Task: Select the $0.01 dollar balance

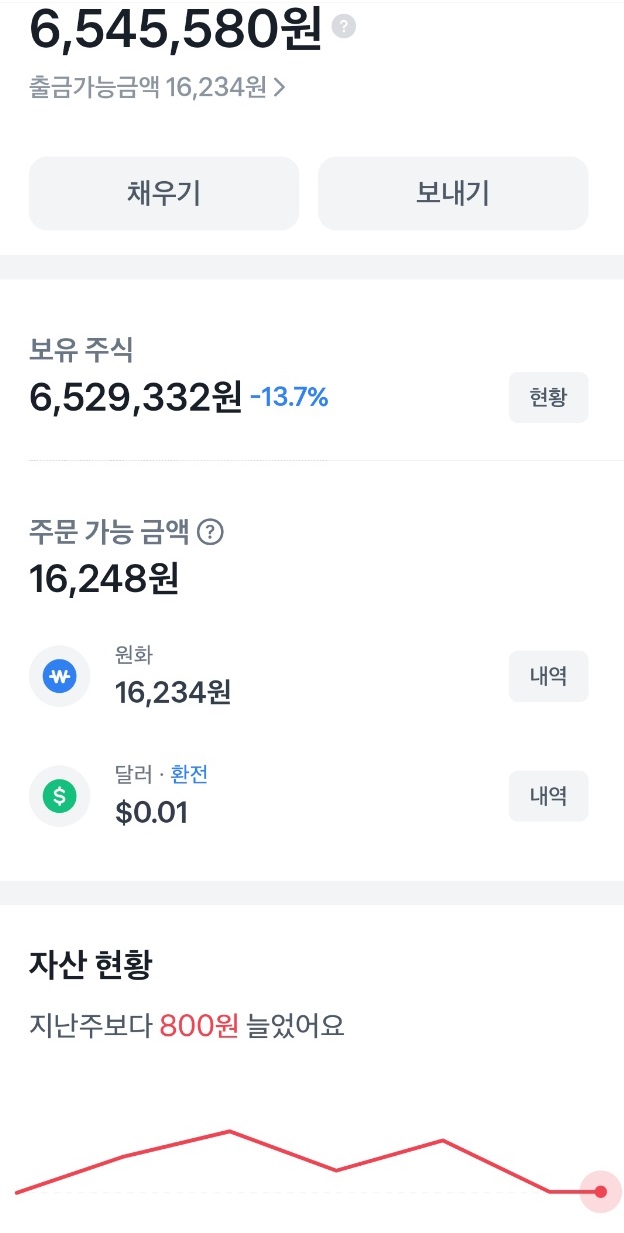Action: [x=152, y=812]
